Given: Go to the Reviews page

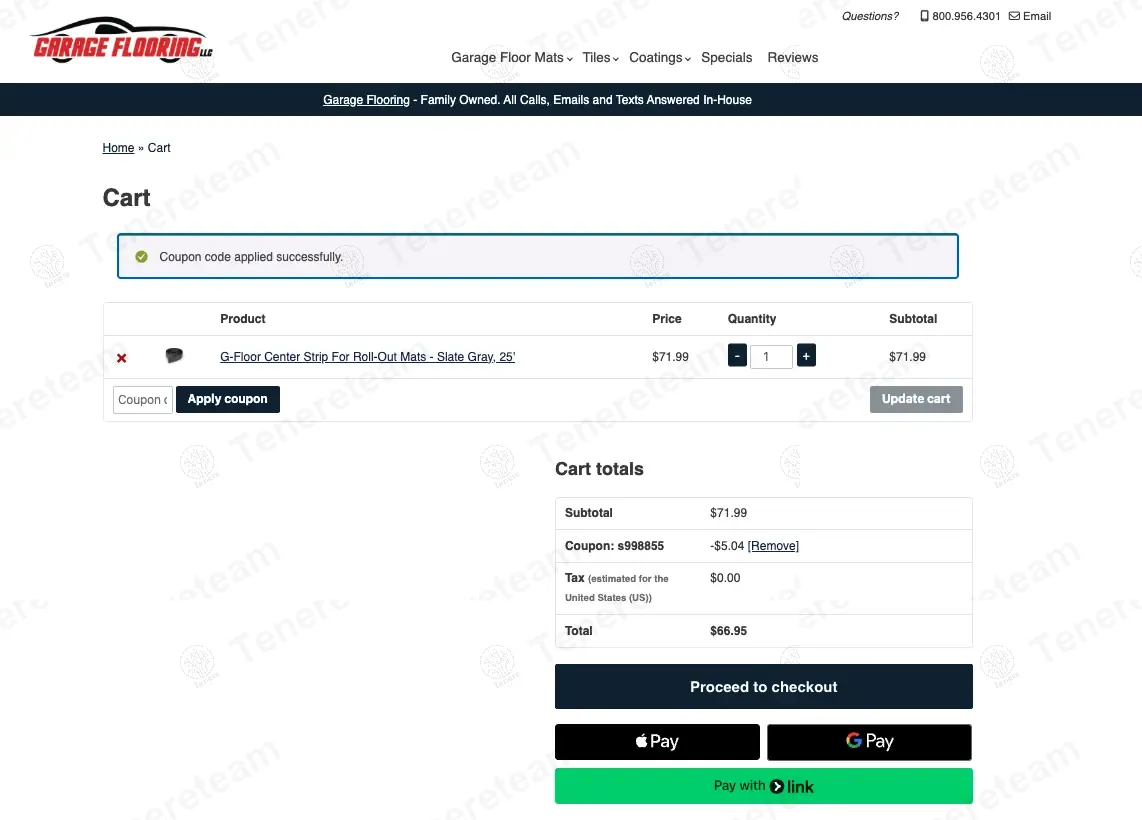Looking at the screenshot, I should click(x=792, y=58).
